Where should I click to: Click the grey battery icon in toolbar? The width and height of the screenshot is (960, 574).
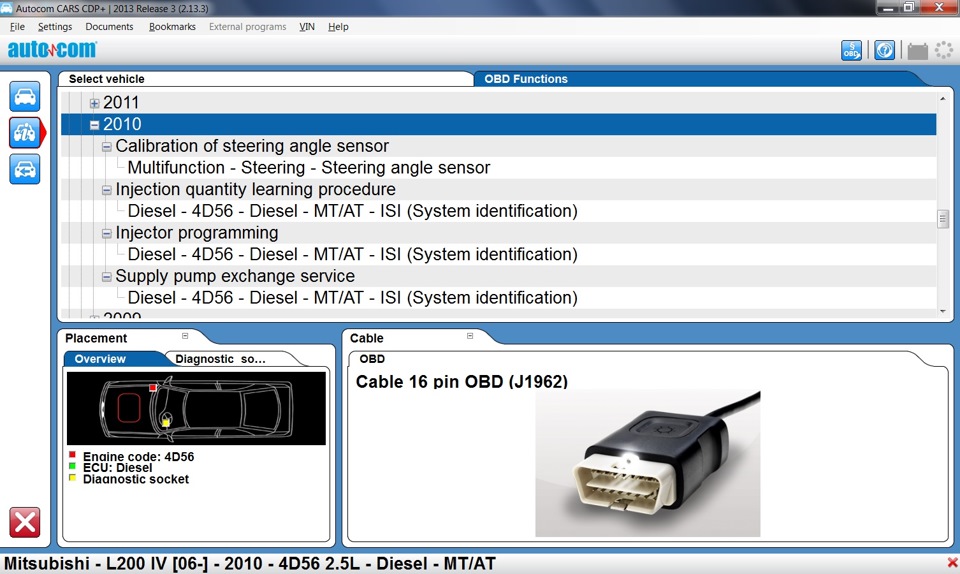coord(917,51)
